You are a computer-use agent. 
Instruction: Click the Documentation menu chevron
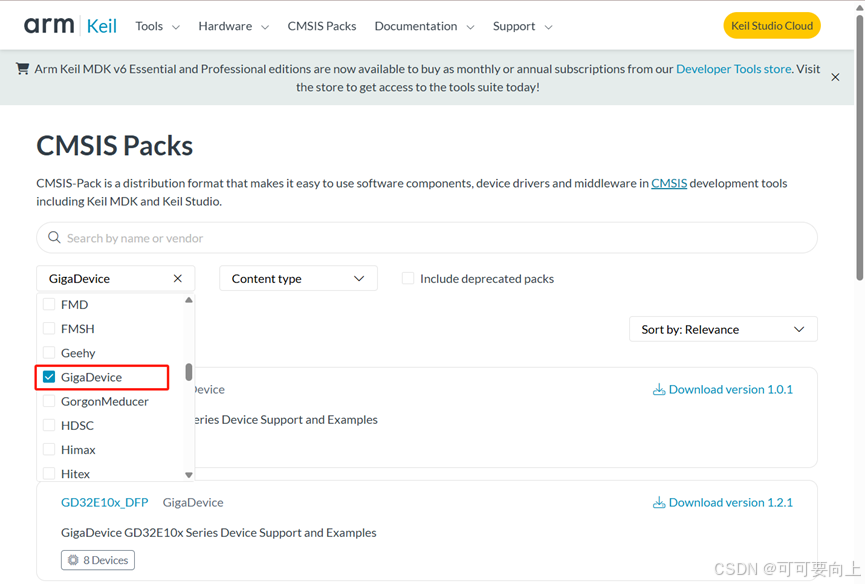[470, 27]
